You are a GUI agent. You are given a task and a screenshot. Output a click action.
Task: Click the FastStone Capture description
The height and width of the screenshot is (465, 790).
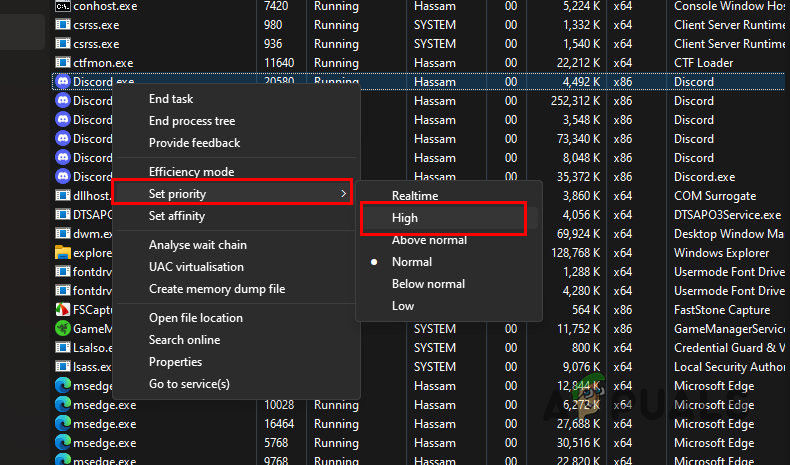coord(722,310)
